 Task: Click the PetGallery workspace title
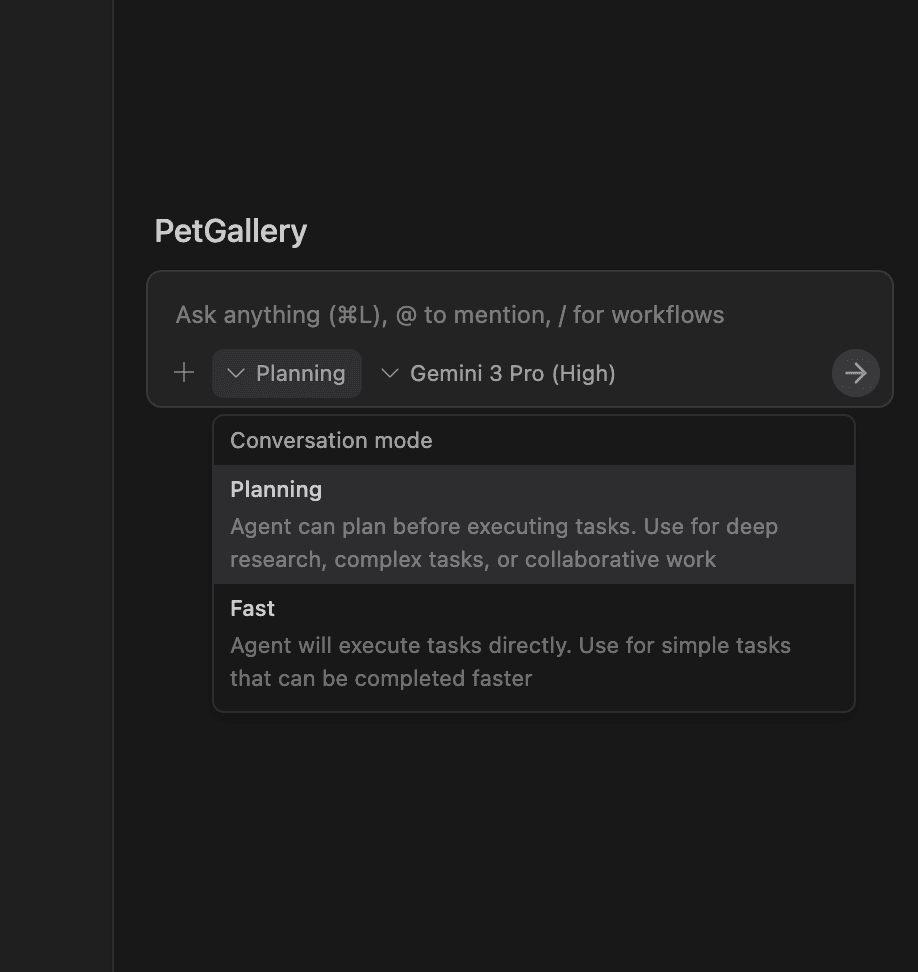pos(231,231)
